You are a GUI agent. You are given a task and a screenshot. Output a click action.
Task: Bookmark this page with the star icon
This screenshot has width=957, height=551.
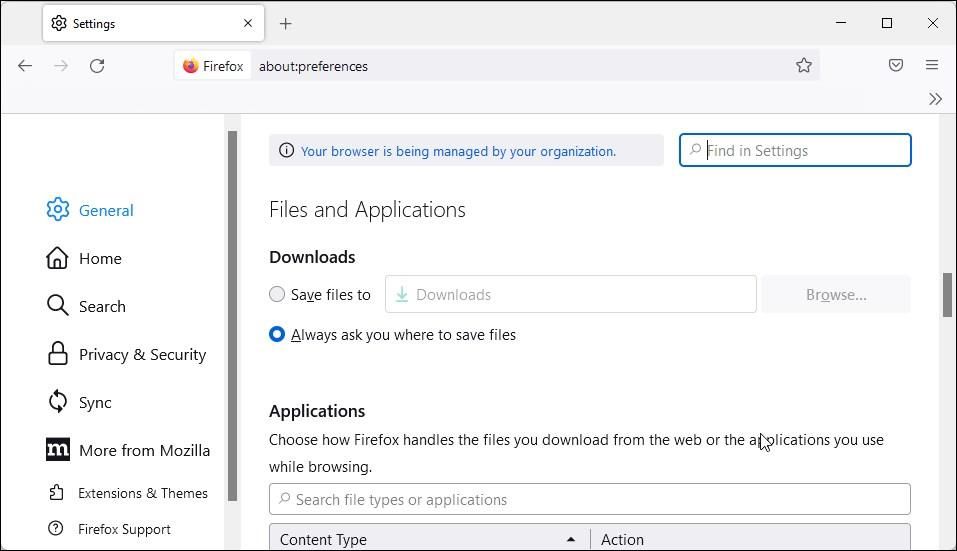[x=803, y=66]
